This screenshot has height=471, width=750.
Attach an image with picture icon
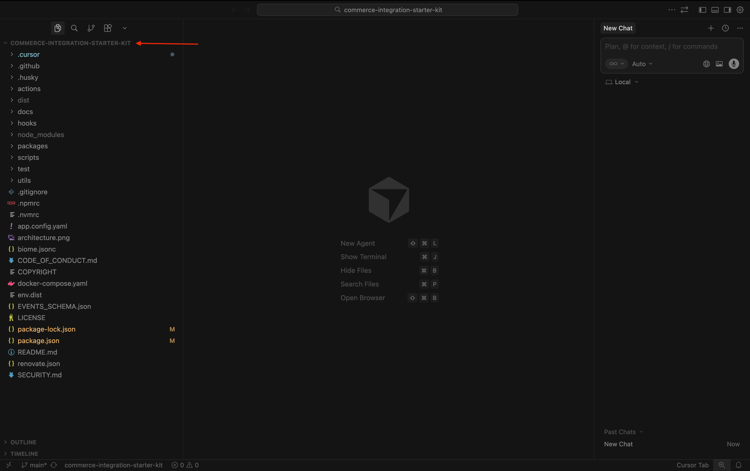point(719,64)
